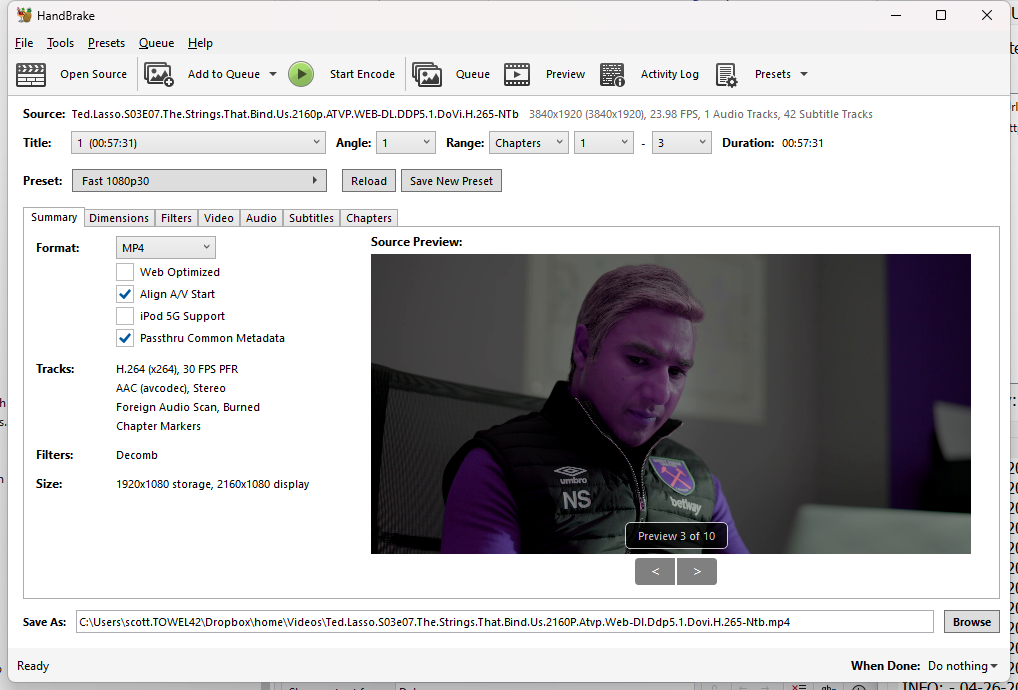Uncheck the Align A/V Start checkbox
Viewport: 1018px width, 690px height.
[x=125, y=294]
